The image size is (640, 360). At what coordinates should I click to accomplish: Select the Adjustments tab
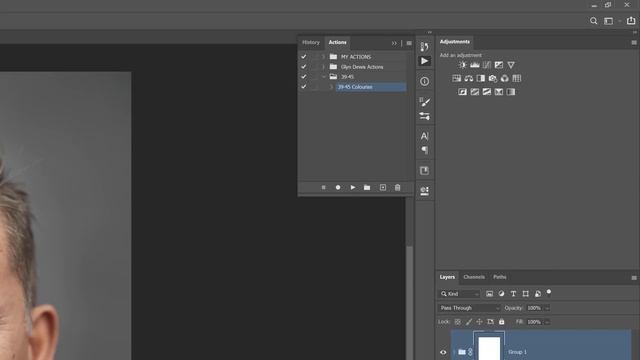point(455,42)
